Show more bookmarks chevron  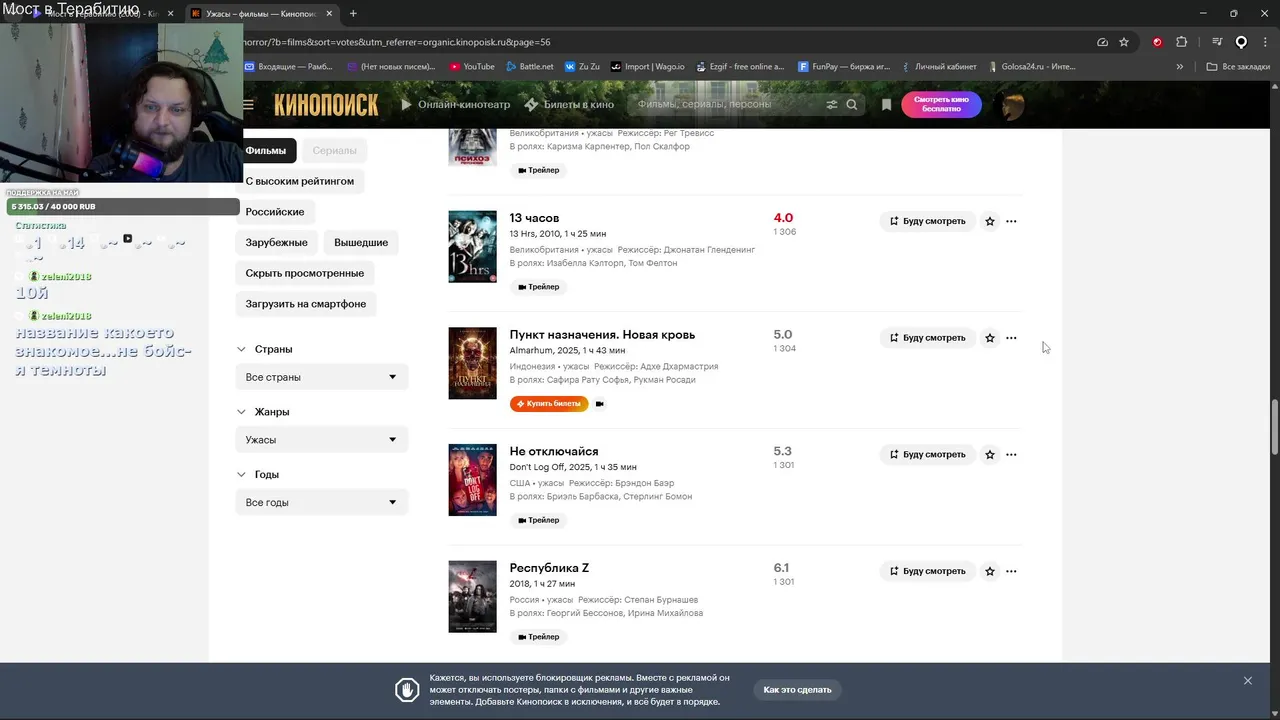point(1180,67)
